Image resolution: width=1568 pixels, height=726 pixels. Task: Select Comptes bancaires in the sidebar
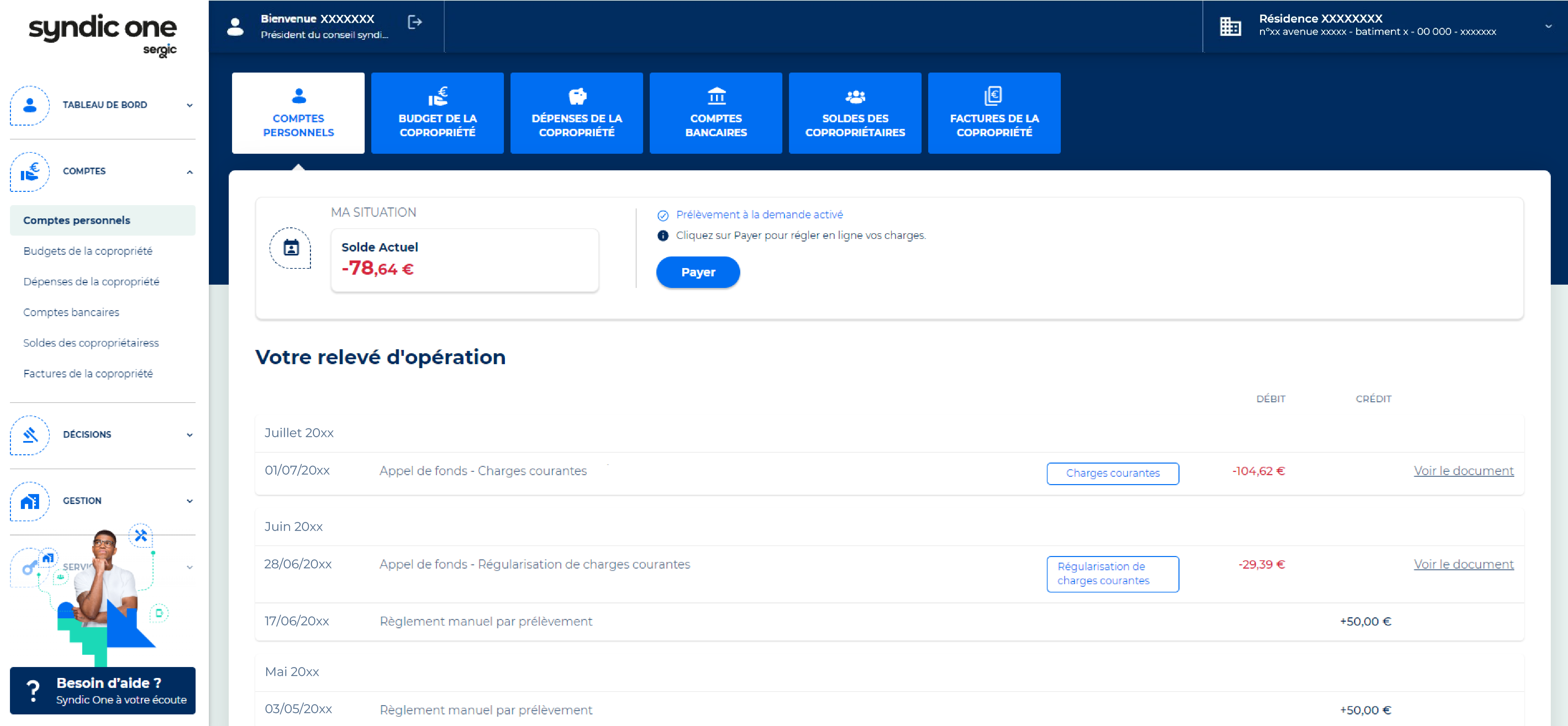tap(71, 312)
